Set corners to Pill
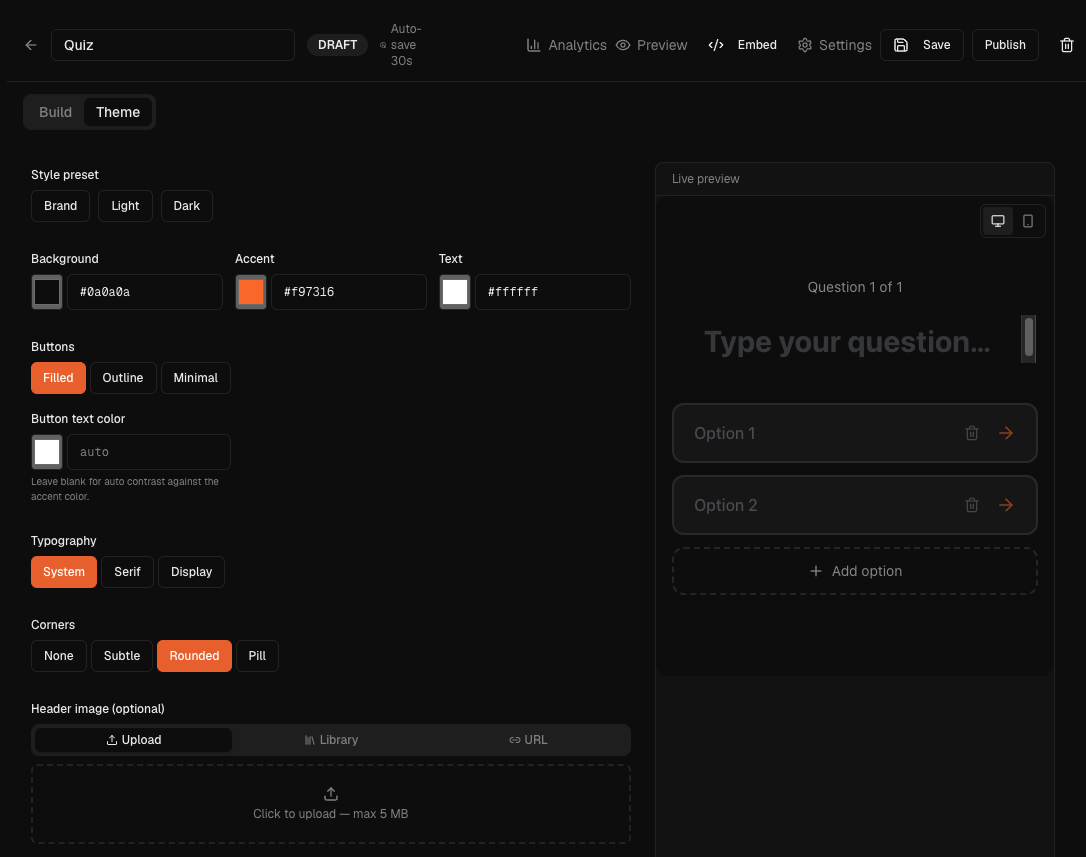 point(257,655)
